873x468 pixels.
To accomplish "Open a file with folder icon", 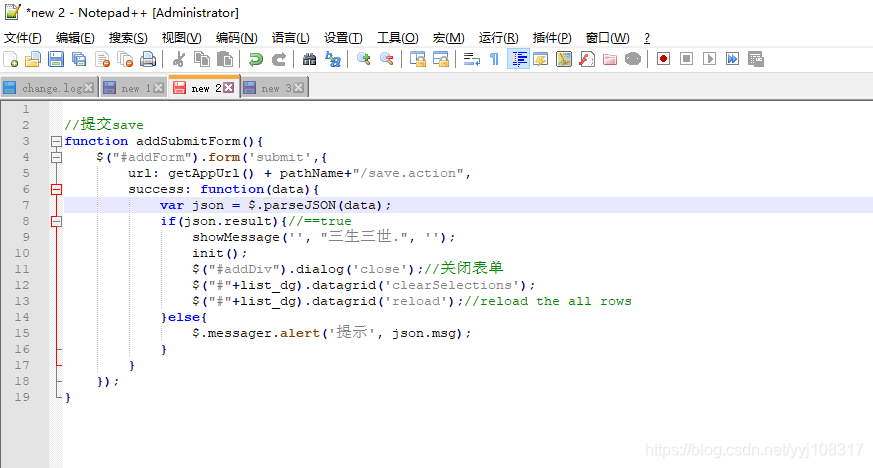I will (x=33, y=59).
